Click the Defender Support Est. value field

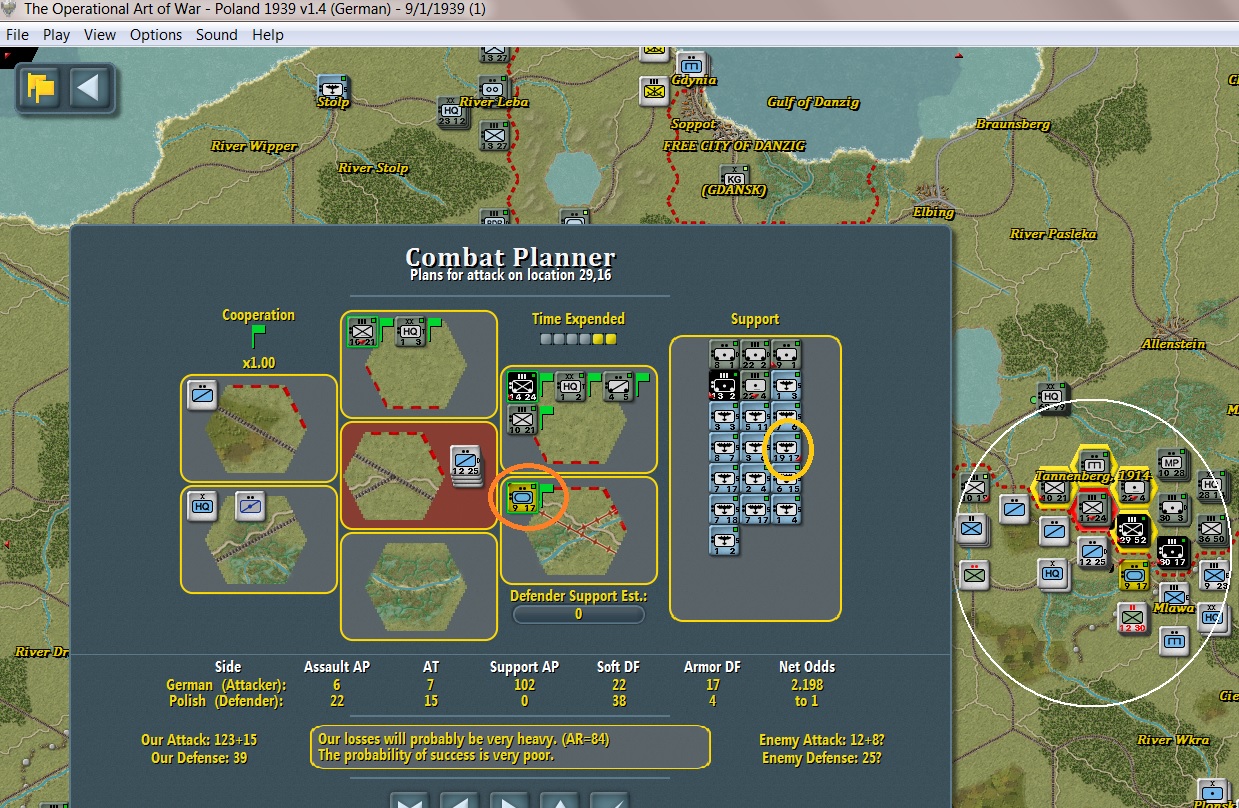click(x=578, y=614)
